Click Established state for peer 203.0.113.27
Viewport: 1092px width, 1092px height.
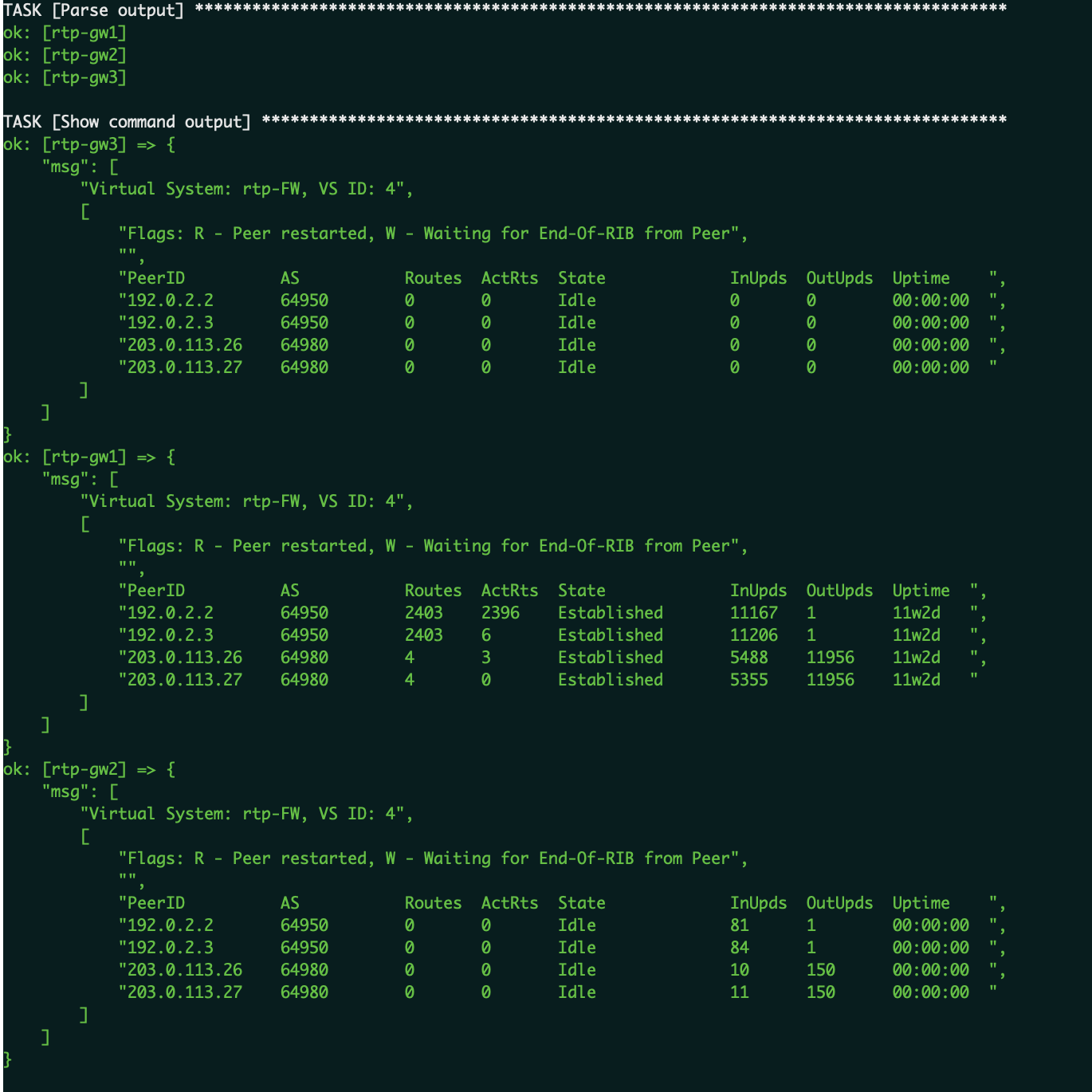[610, 680]
